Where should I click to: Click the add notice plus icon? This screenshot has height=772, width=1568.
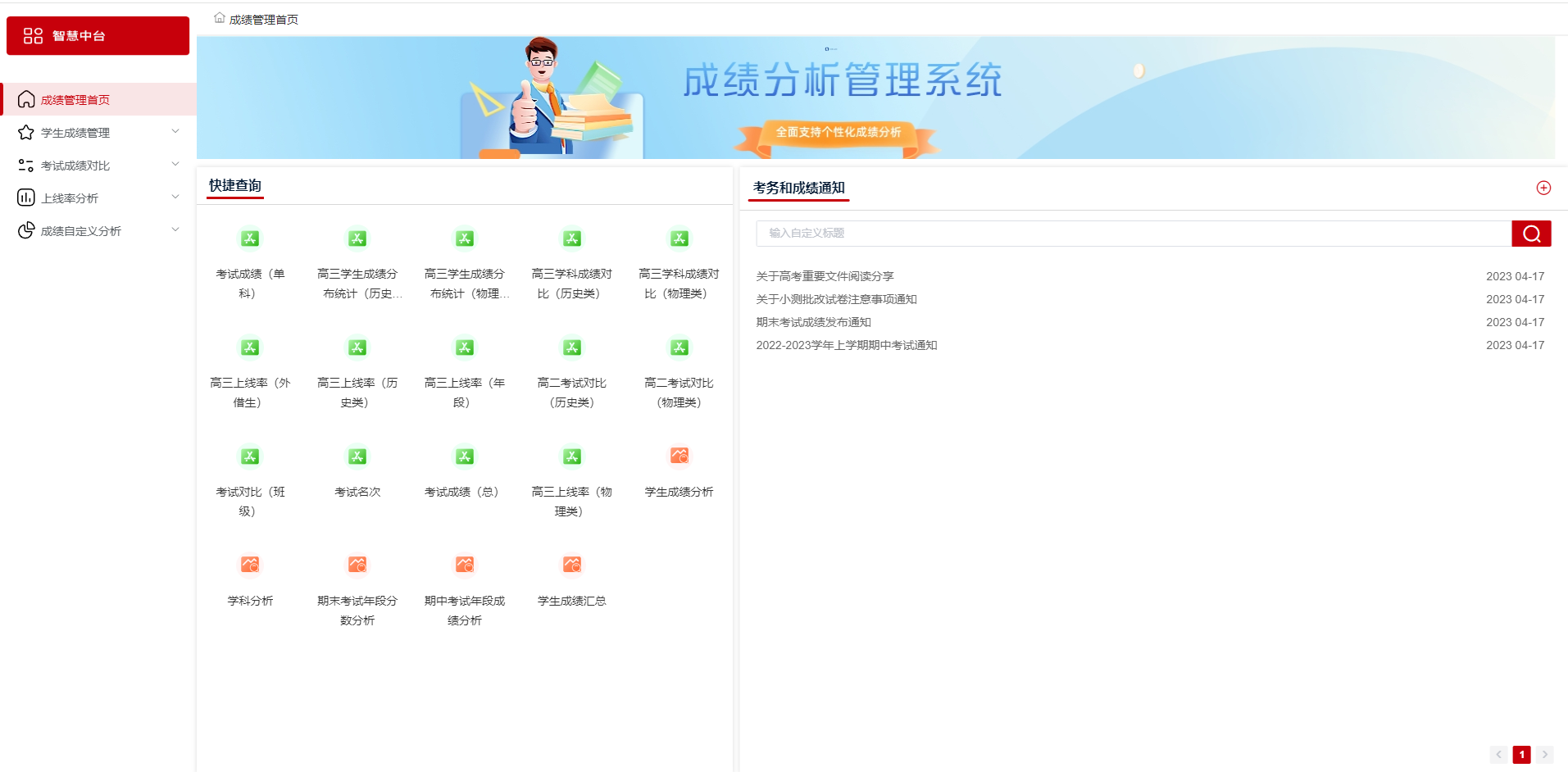1543,188
